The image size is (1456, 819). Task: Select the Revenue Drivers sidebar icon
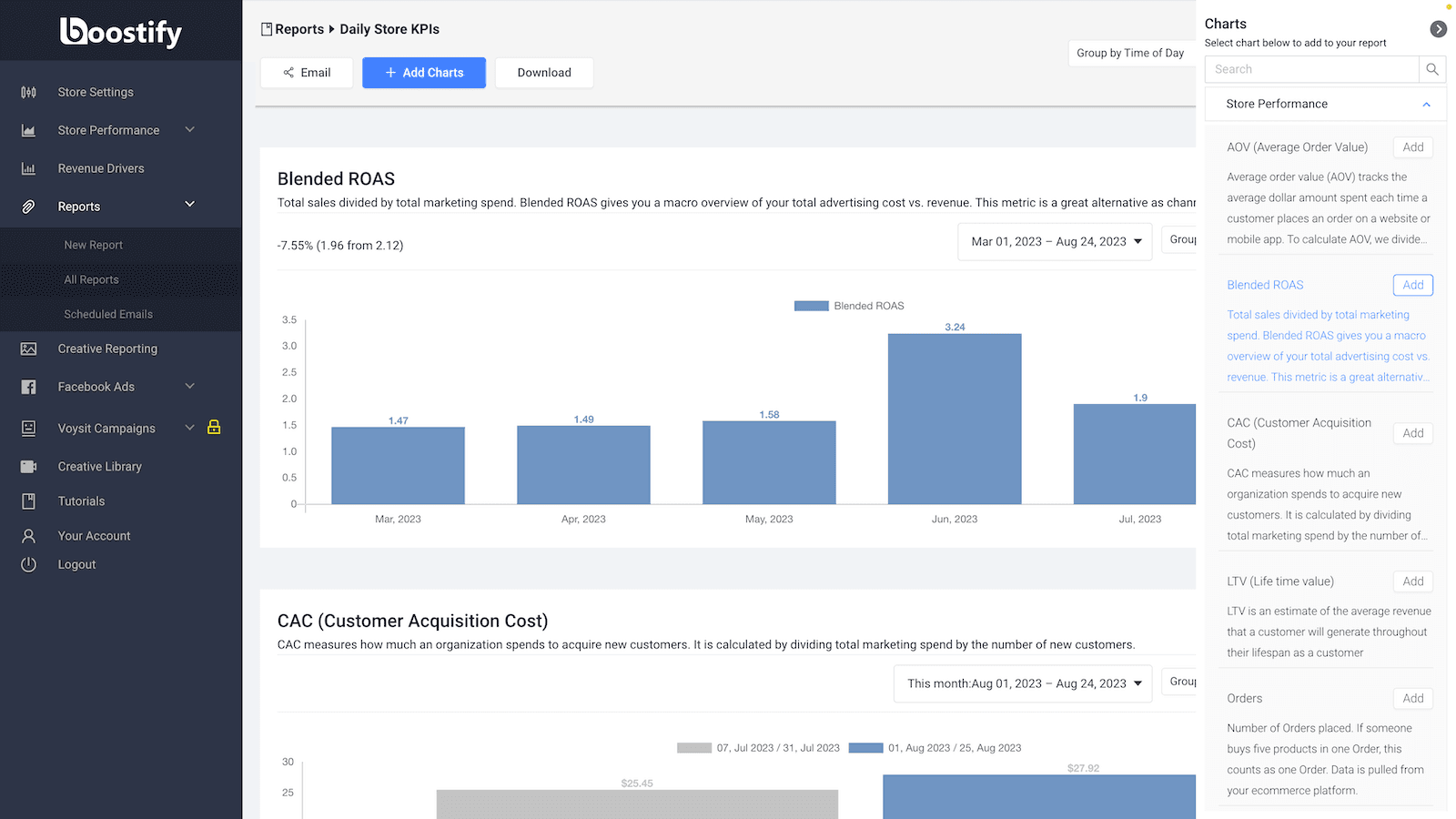point(30,167)
